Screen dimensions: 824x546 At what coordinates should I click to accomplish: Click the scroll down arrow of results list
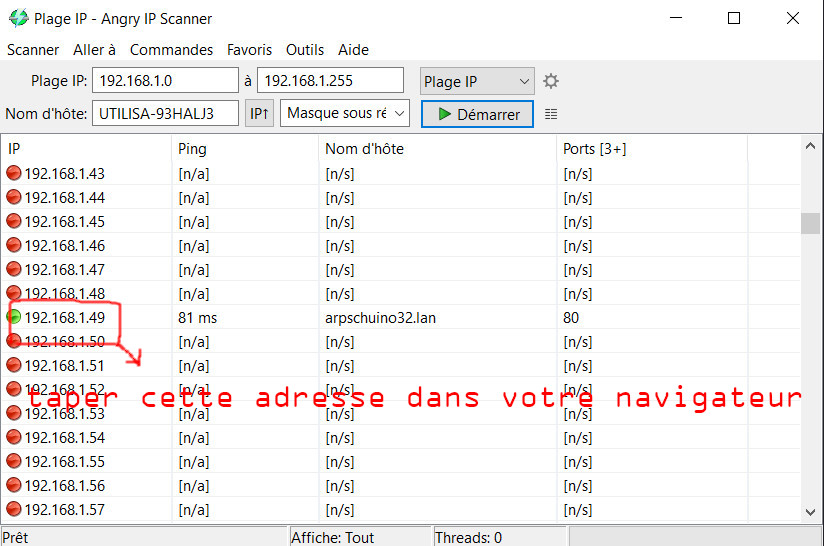click(810, 511)
